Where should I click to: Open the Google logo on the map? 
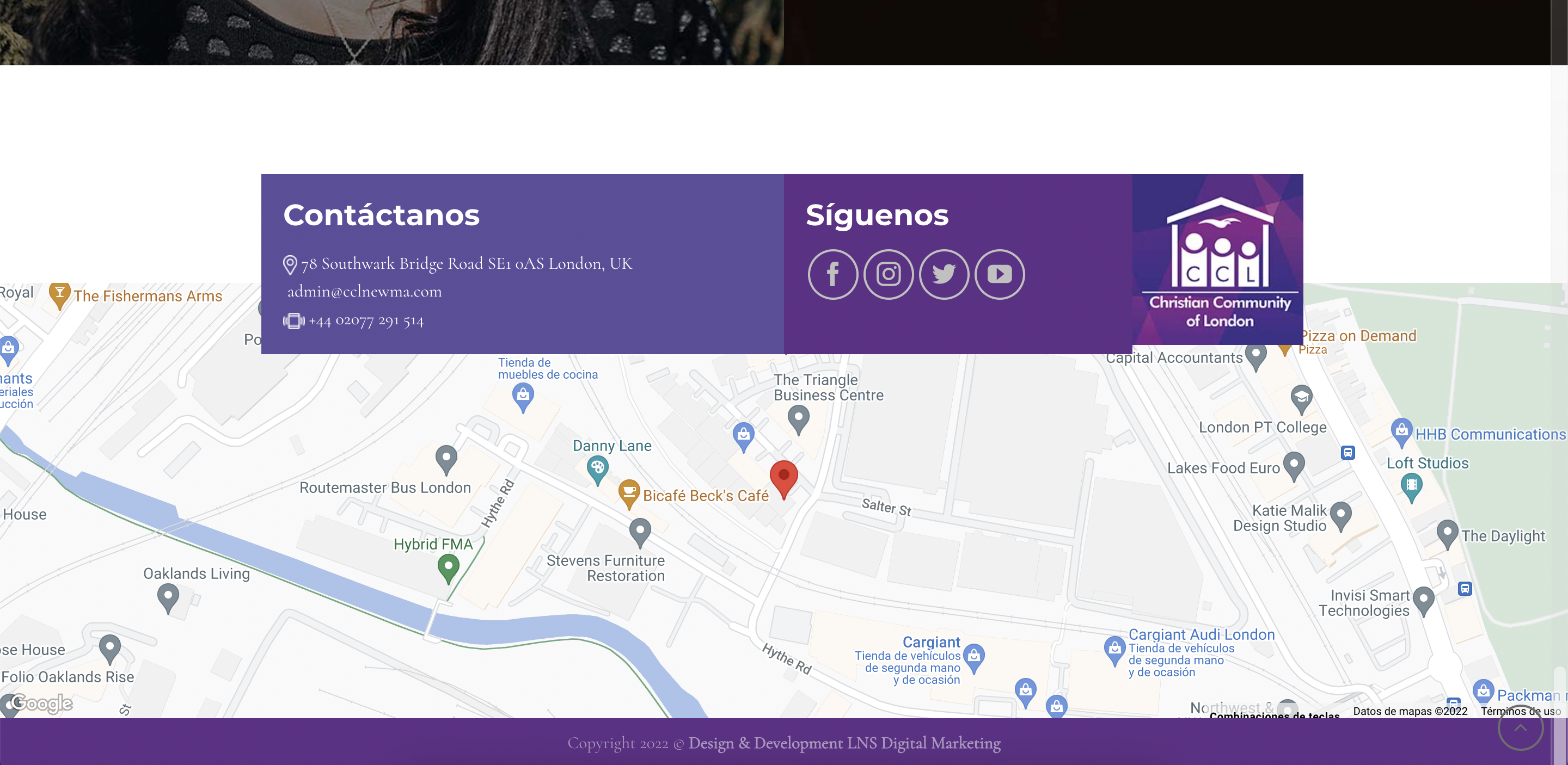tap(41, 703)
